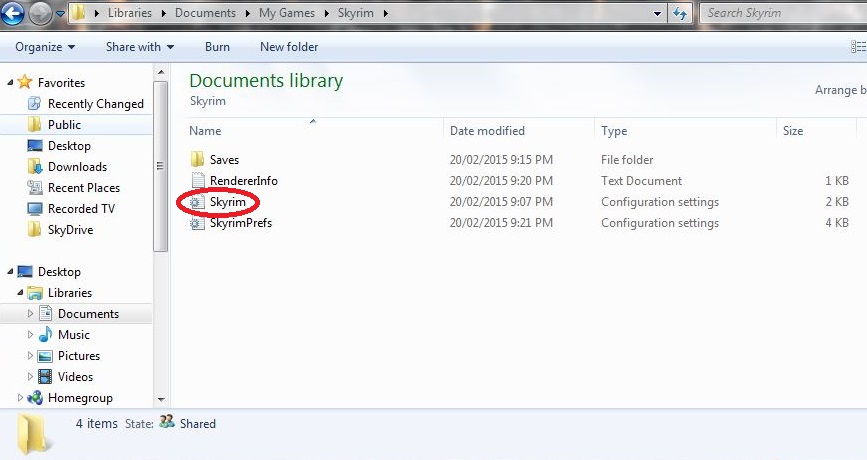Image resolution: width=867 pixels, height=460 pixels.
Task: Click the Homegroup icon
Action: (x=35, y=397)
